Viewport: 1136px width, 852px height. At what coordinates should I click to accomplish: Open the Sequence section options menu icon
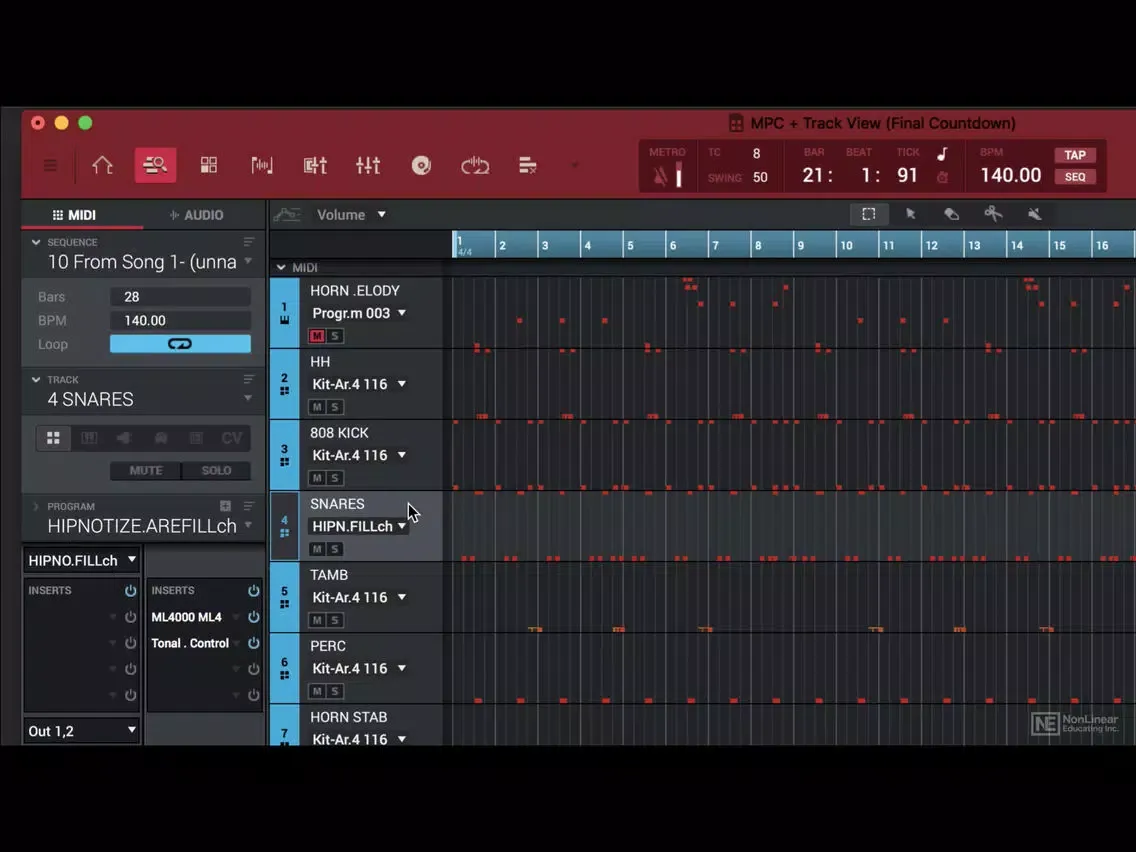pos(249,242)
